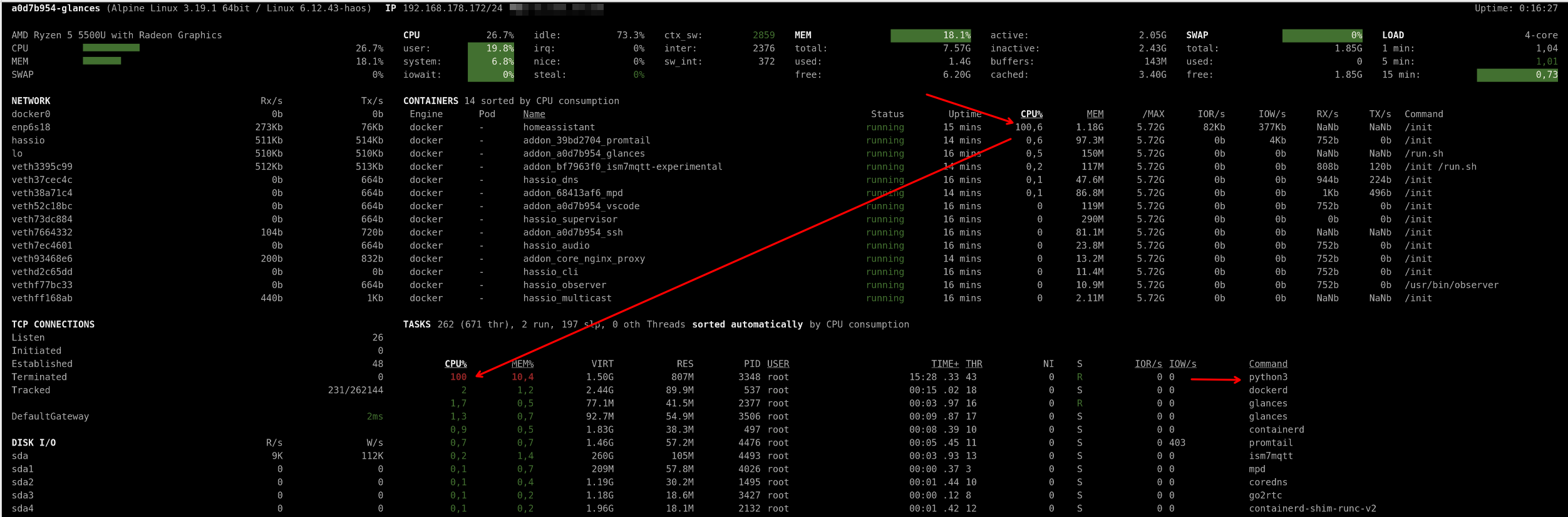Click the mpd process command

[1257, 469]
